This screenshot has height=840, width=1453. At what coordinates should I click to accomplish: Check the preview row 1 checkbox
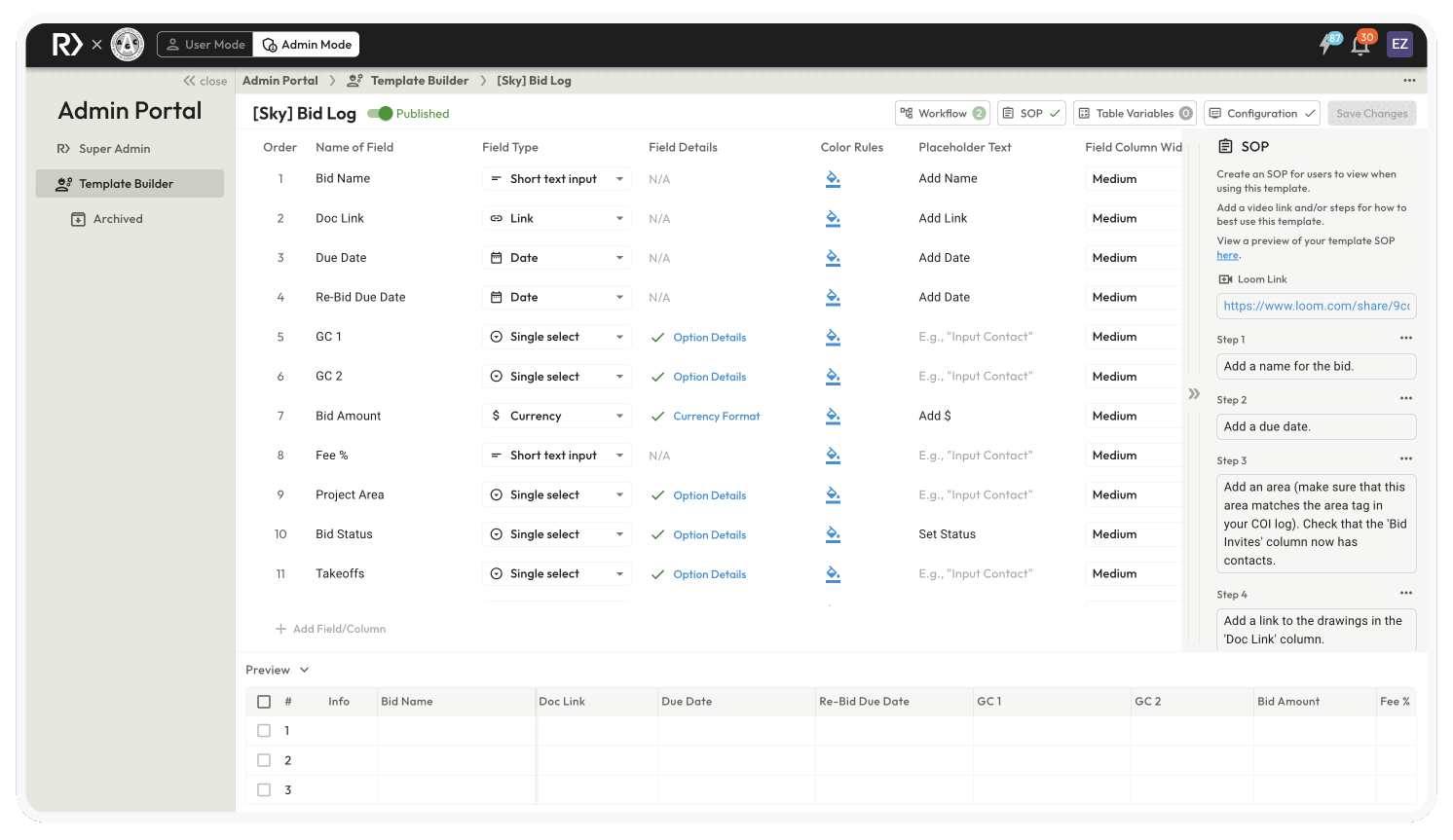264,731
